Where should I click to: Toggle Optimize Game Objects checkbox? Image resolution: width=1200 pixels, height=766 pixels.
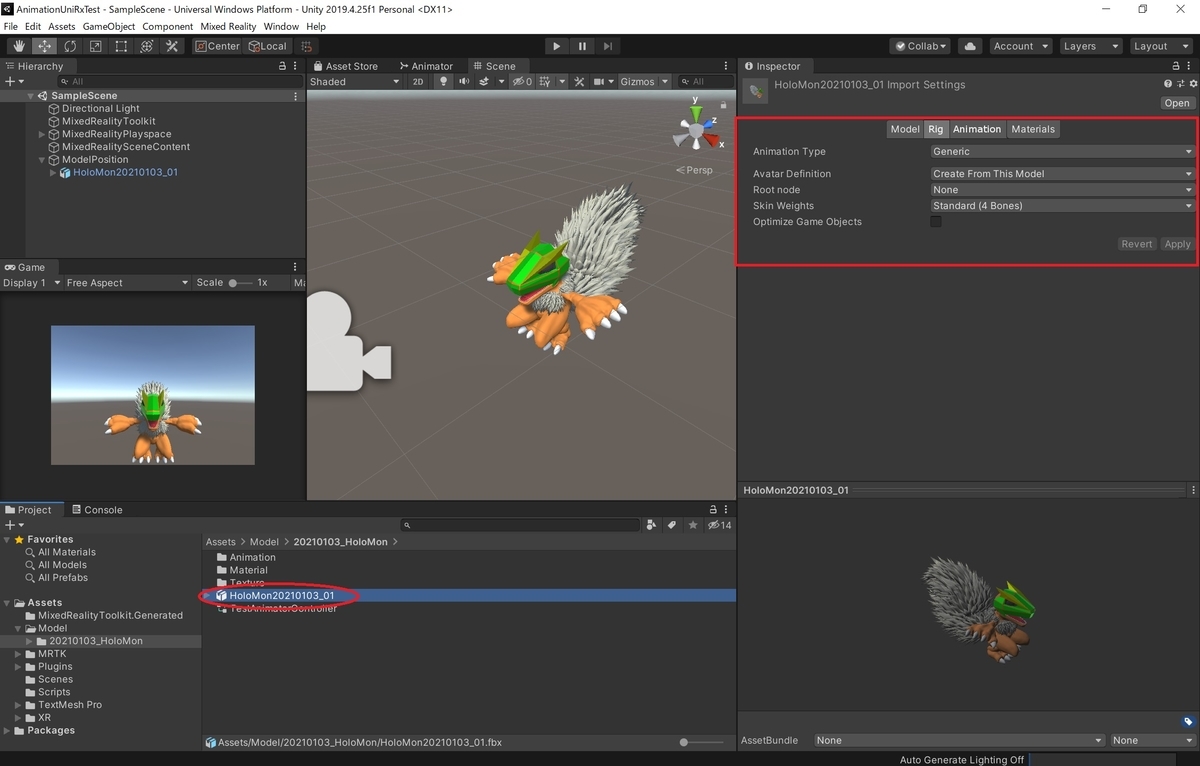point(936,222)
